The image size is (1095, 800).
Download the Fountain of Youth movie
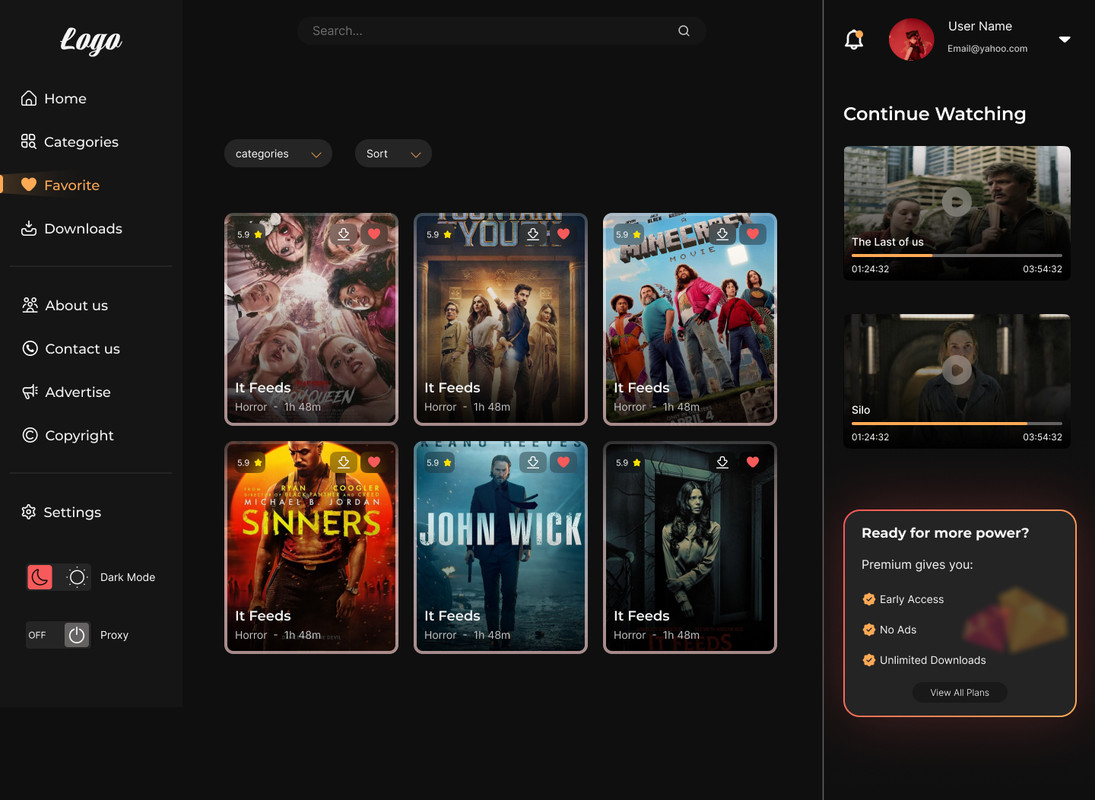(x=533, y=234)
